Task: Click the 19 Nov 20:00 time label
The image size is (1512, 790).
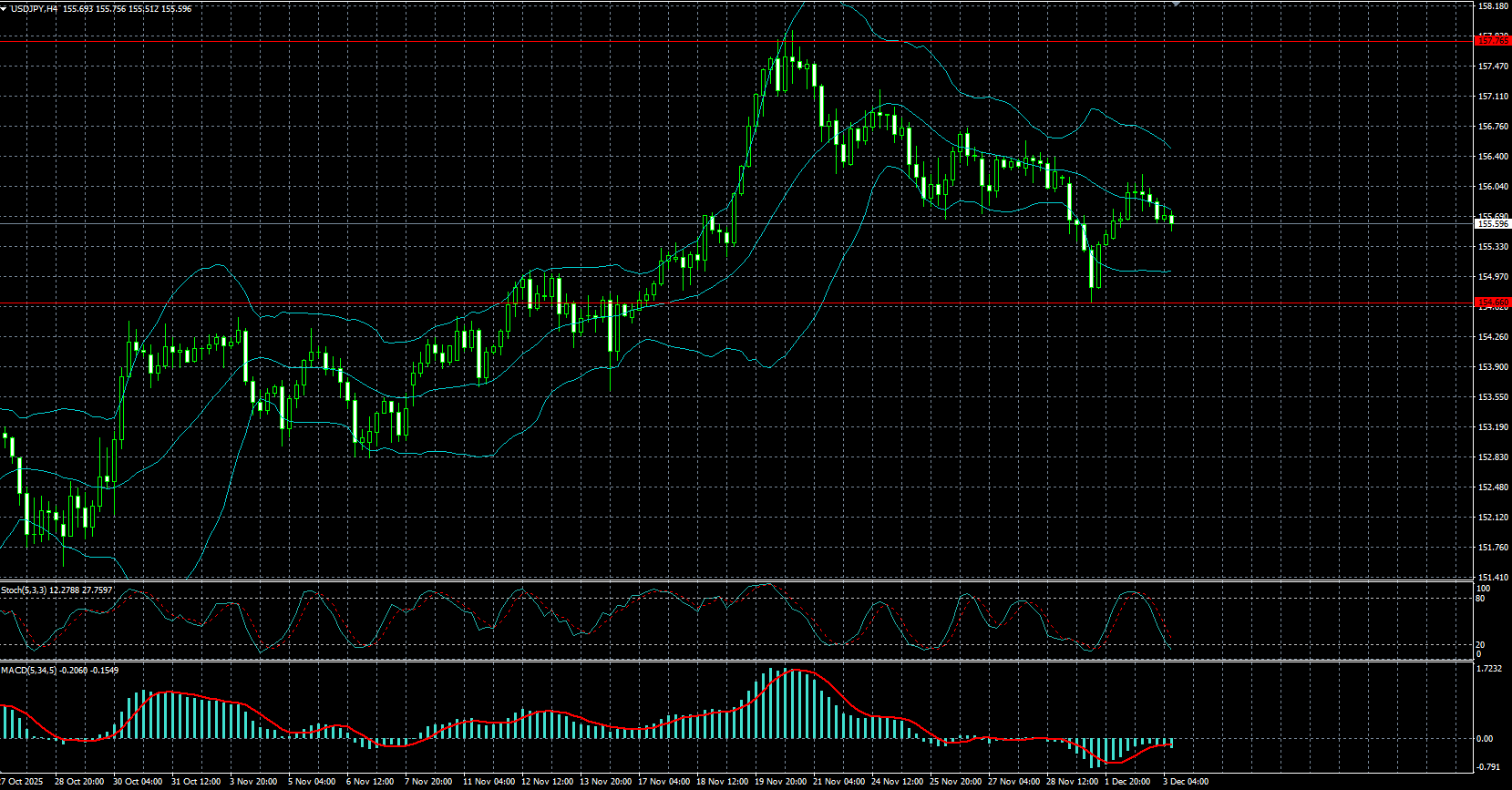Action: [x=781, y=782]
